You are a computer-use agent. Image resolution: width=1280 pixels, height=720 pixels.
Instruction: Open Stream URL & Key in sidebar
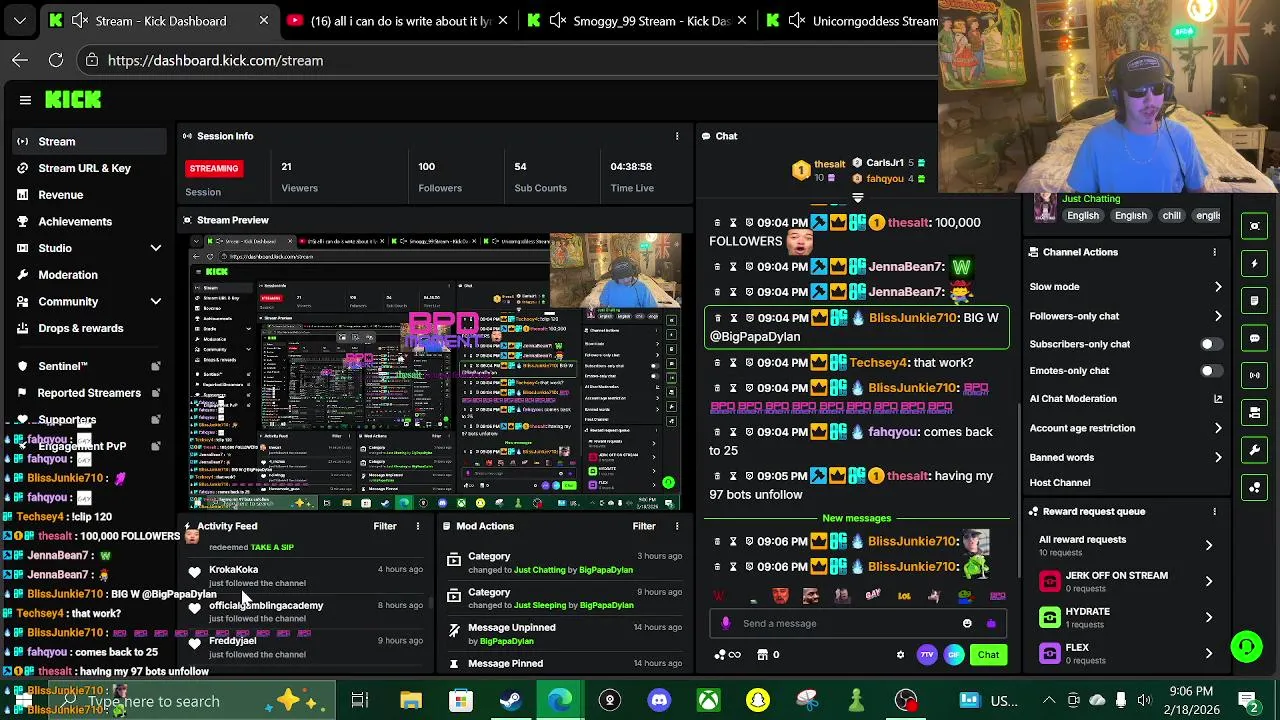click(x=88, y=168)
